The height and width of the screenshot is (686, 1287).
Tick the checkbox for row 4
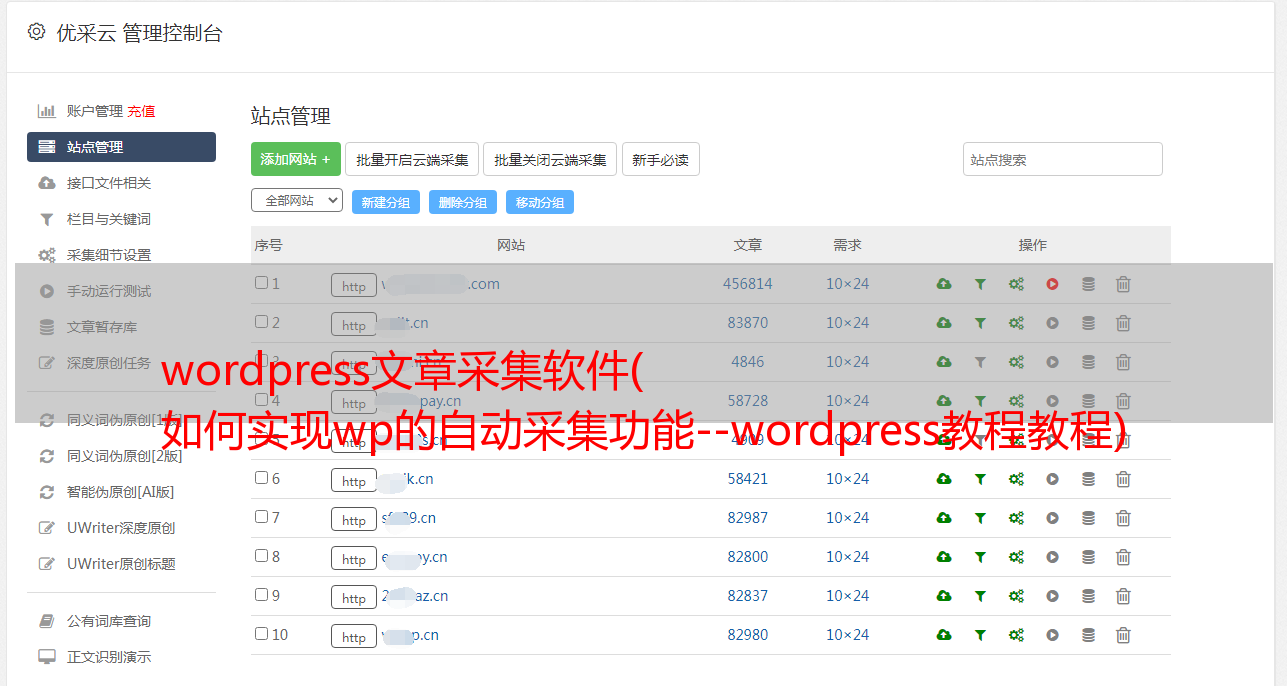[261, 400]
